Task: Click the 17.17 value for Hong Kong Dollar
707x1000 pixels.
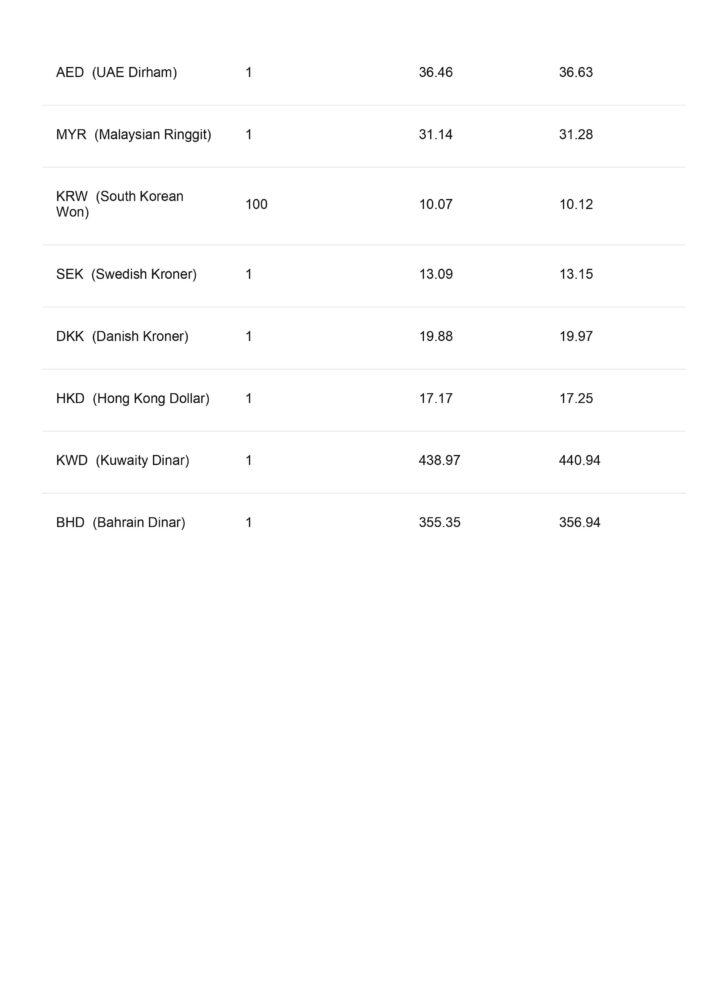Action: click(436, 399)
